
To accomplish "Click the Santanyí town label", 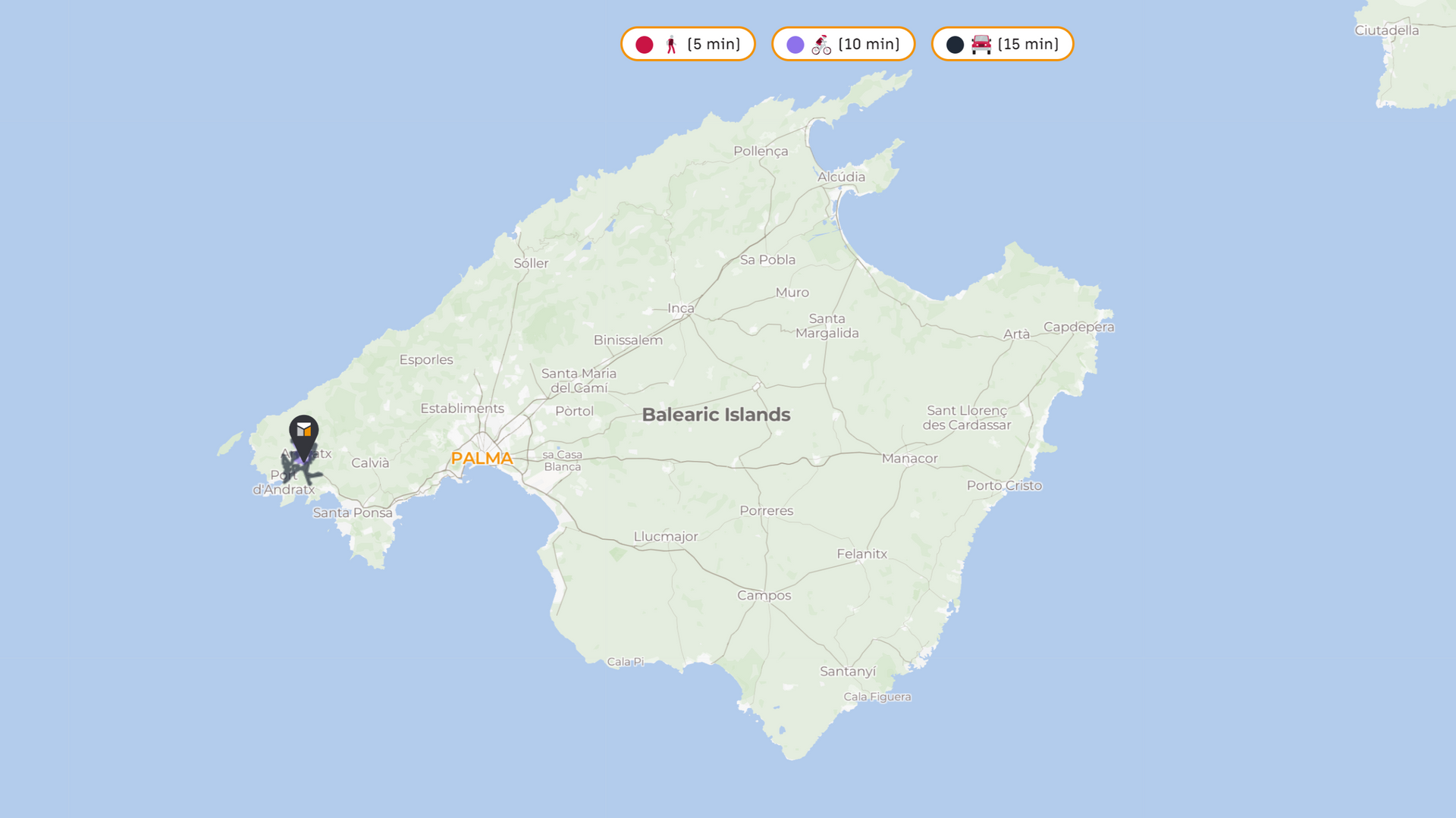I will (848, 672).
